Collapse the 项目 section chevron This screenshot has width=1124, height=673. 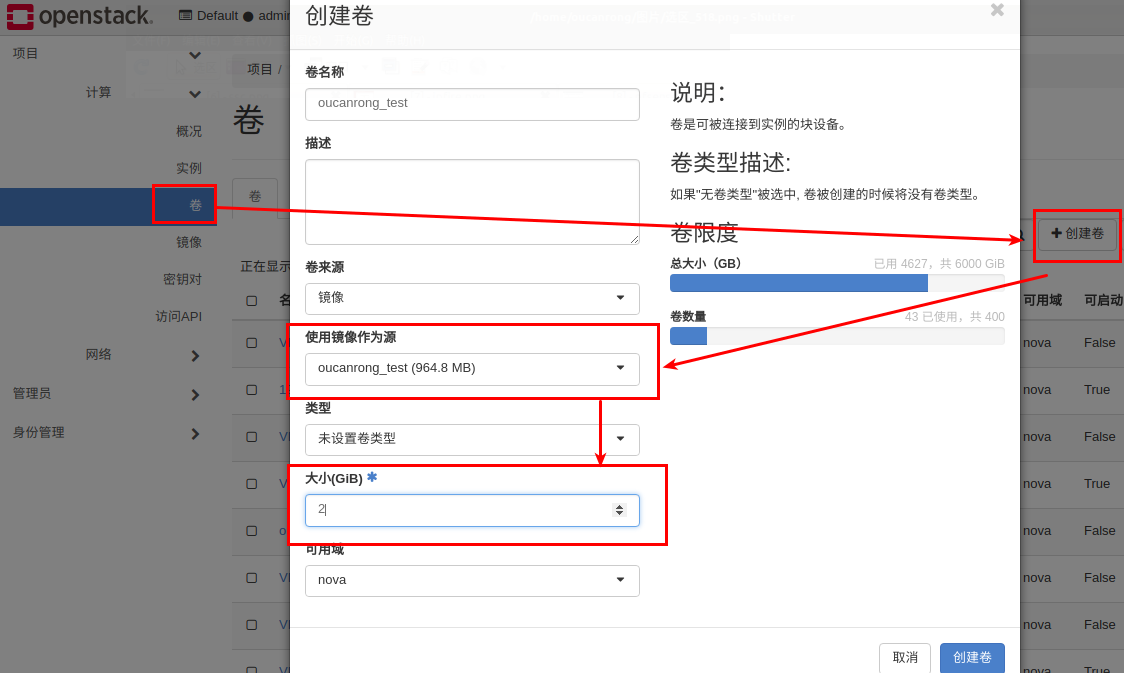click(195, 54)
